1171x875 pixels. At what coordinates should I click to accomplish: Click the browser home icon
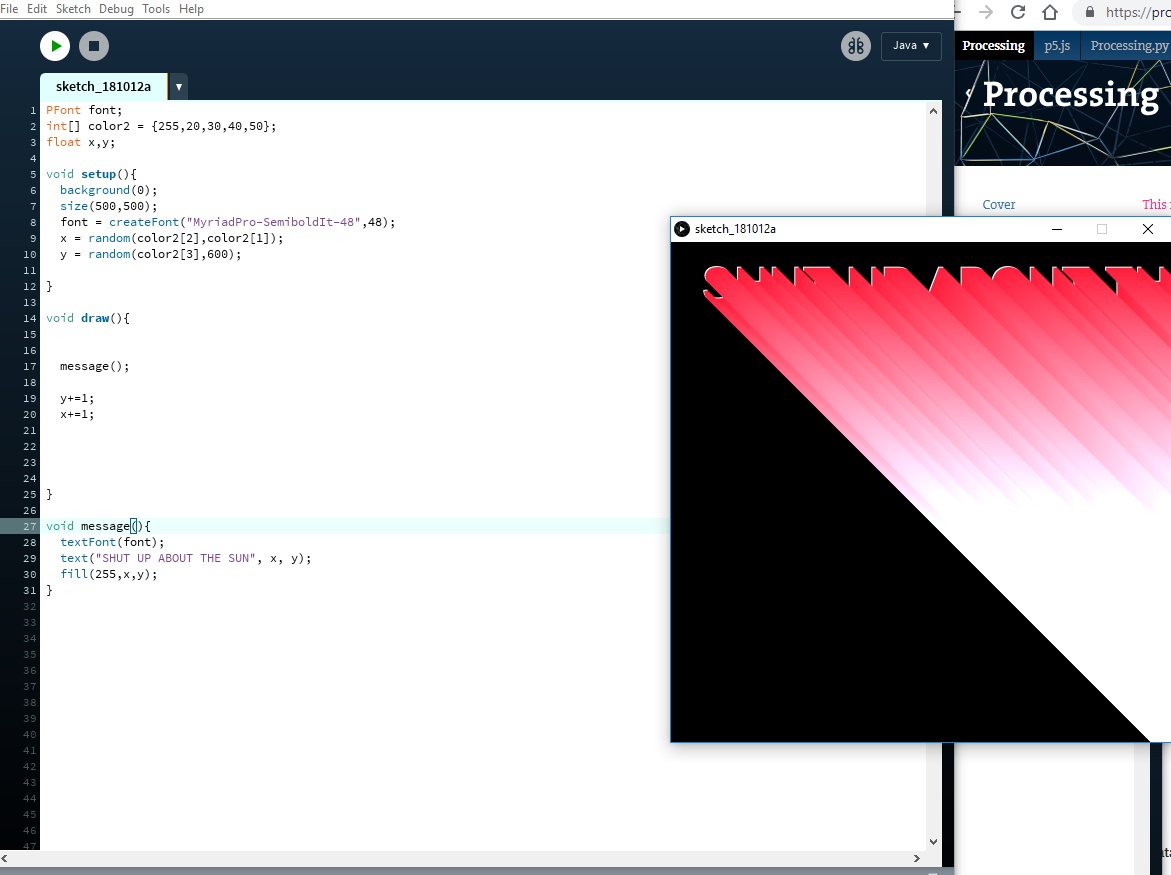(x=1050, y=12)
